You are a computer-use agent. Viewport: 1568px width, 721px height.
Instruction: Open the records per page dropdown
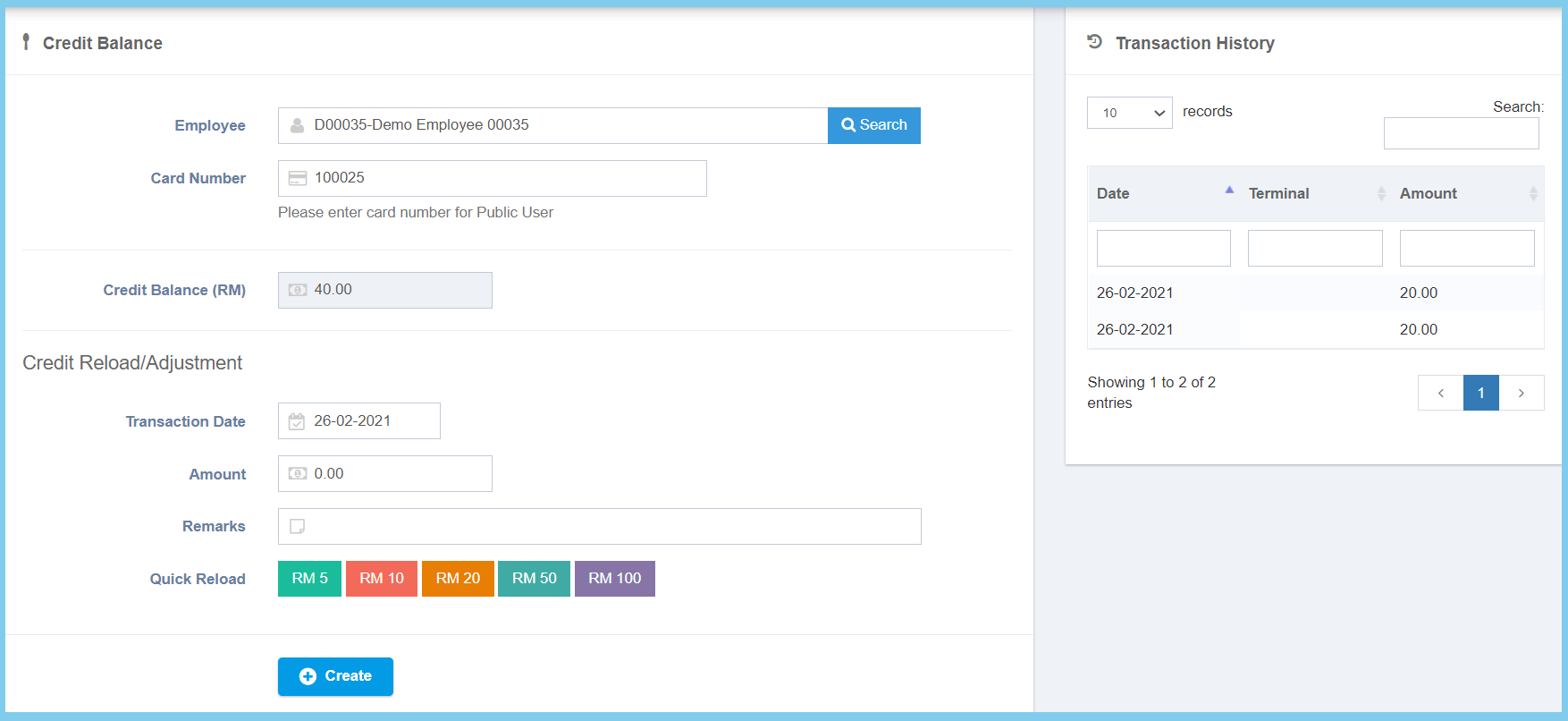point(1129,113)
